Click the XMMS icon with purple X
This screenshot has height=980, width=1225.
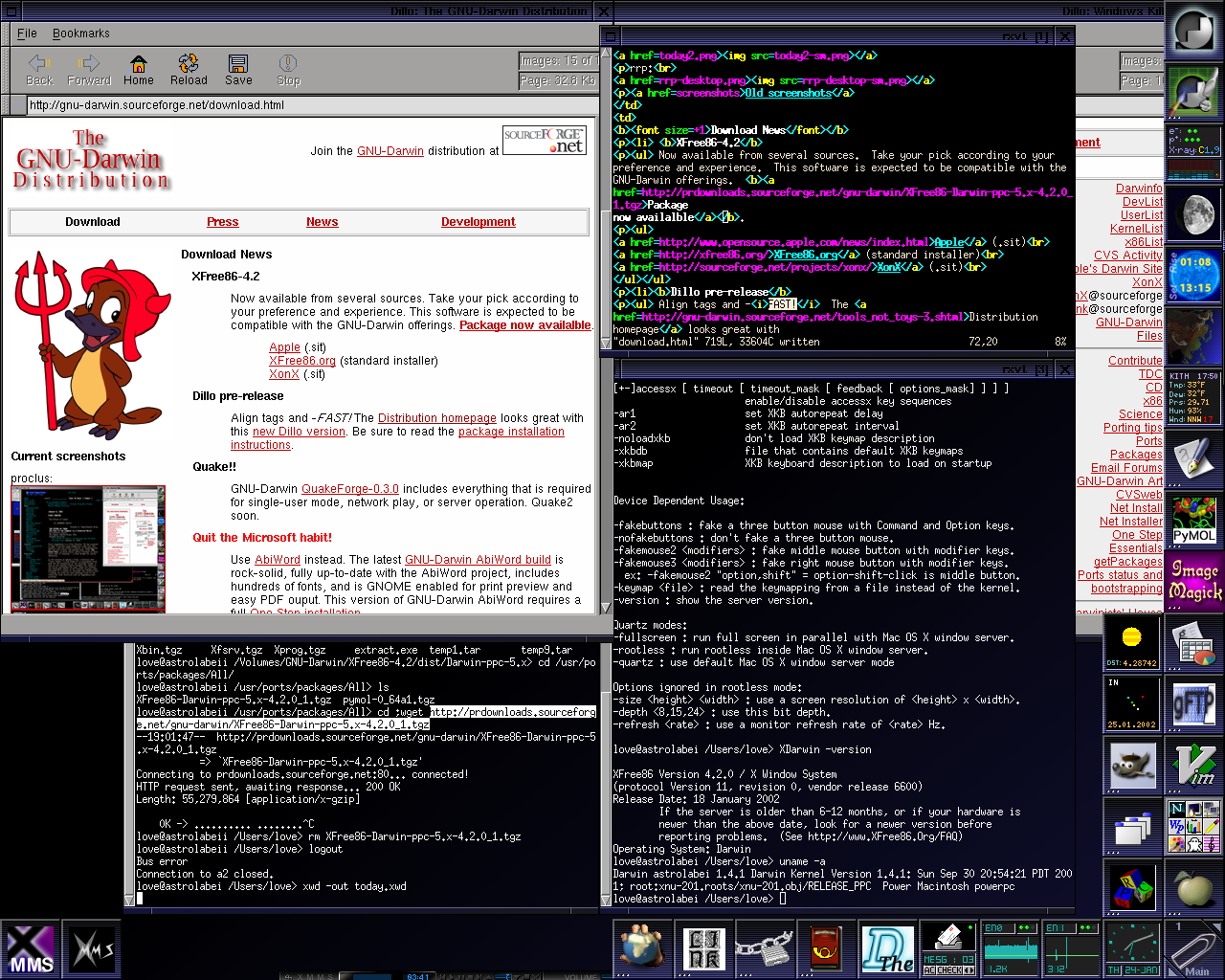tap(31, 949)
